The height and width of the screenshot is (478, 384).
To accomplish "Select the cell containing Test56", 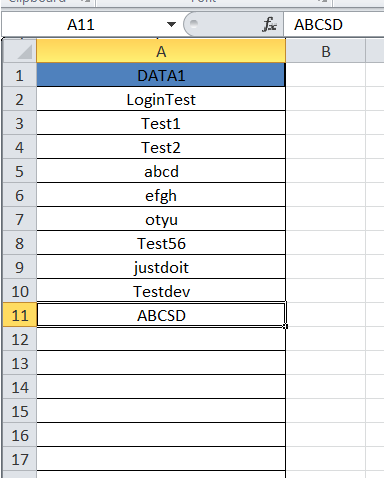I will click(x=161, y=243).
